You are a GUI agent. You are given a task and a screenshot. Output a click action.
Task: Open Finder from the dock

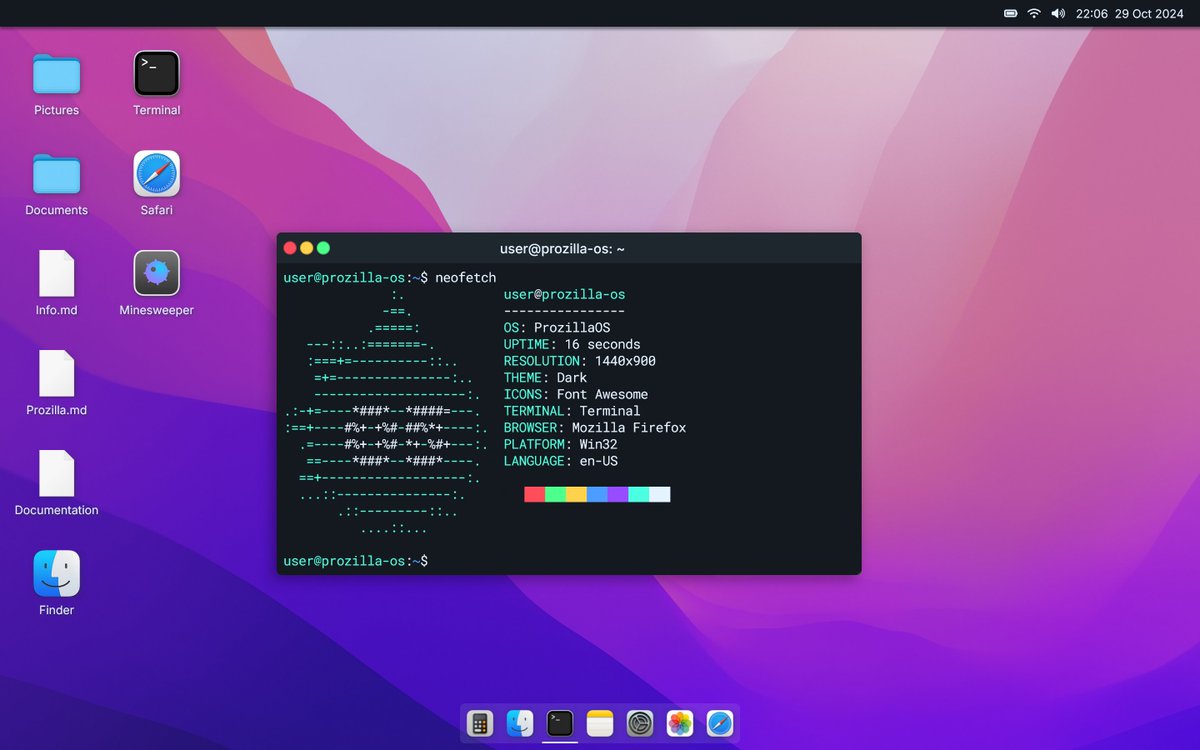coord(520,723)
